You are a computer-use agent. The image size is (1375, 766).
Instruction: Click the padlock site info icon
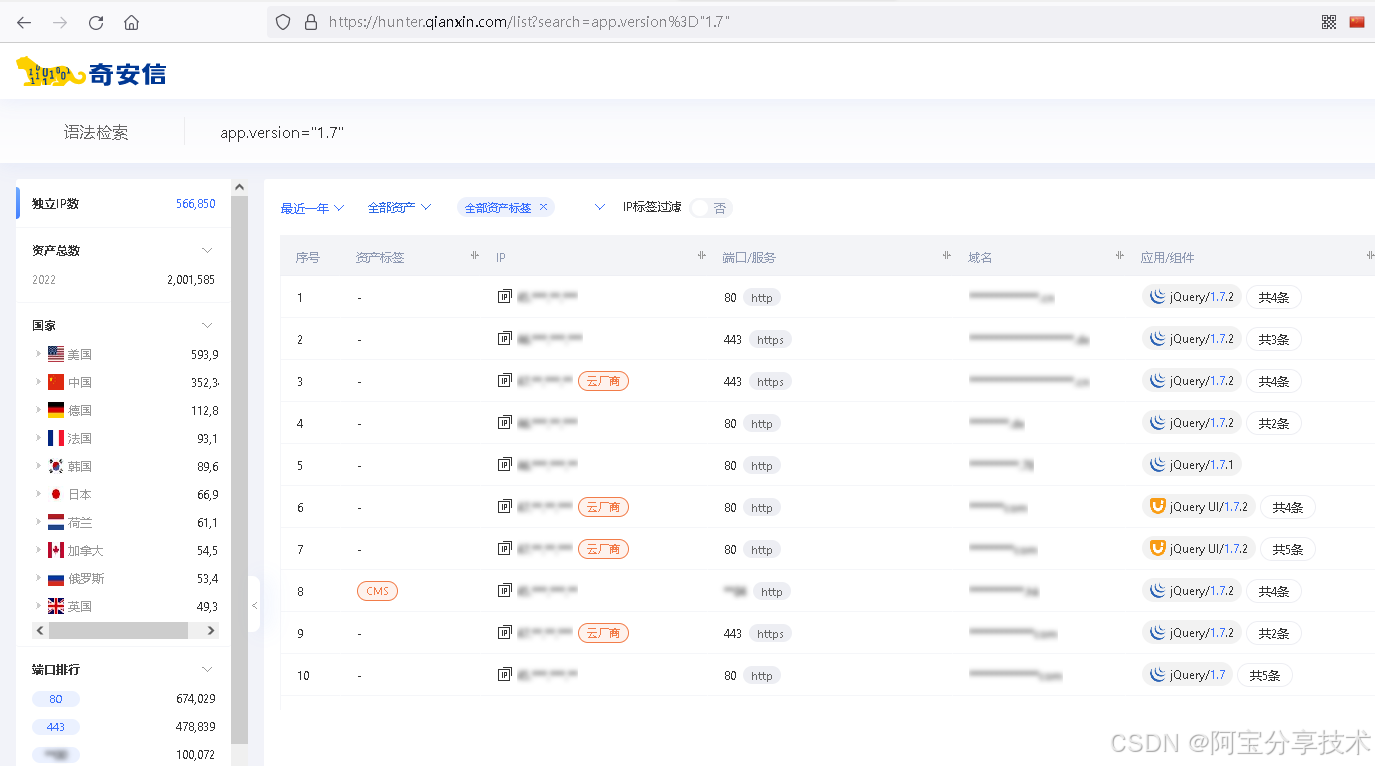(310, 22)
